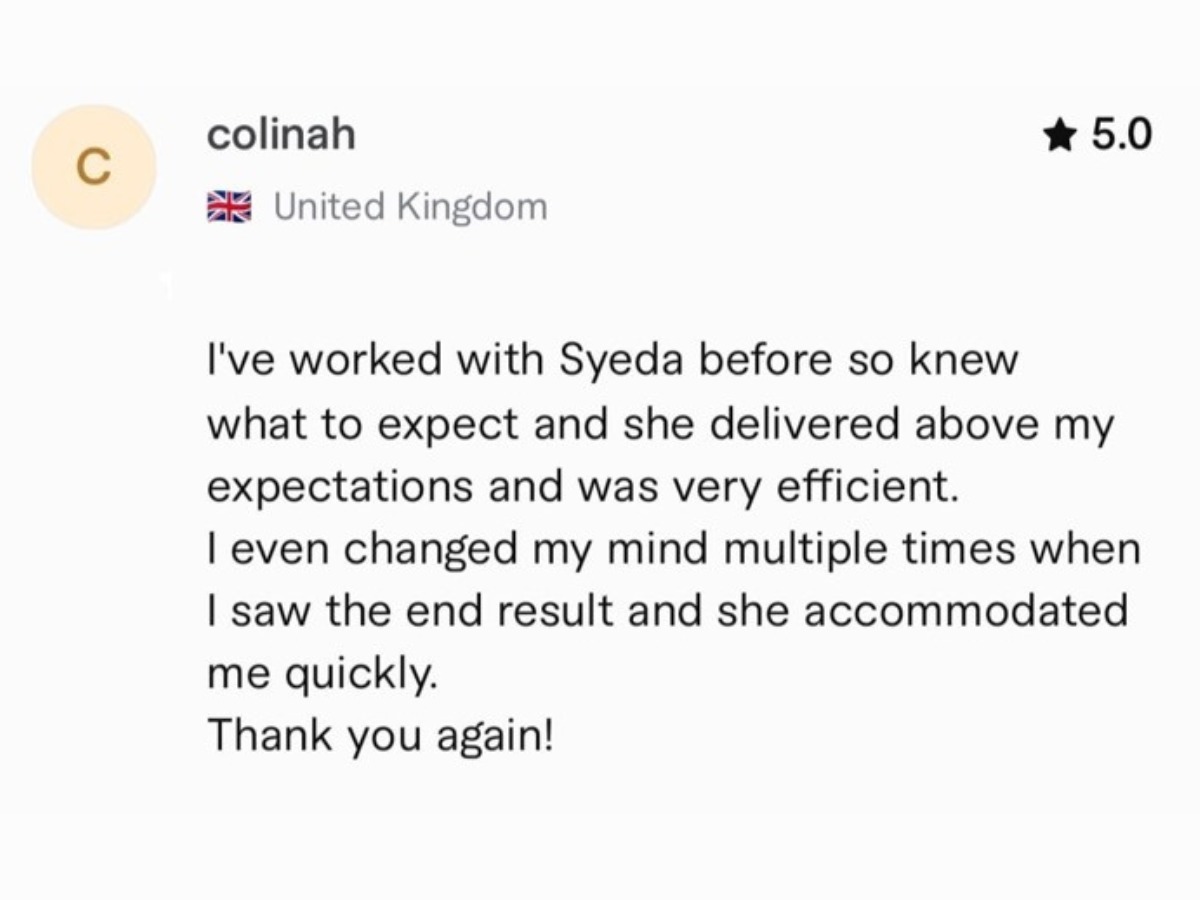This screenshot has width=1200, height=900.
Task: Click the line starting "what to expect"
Action: pos(659,424)
